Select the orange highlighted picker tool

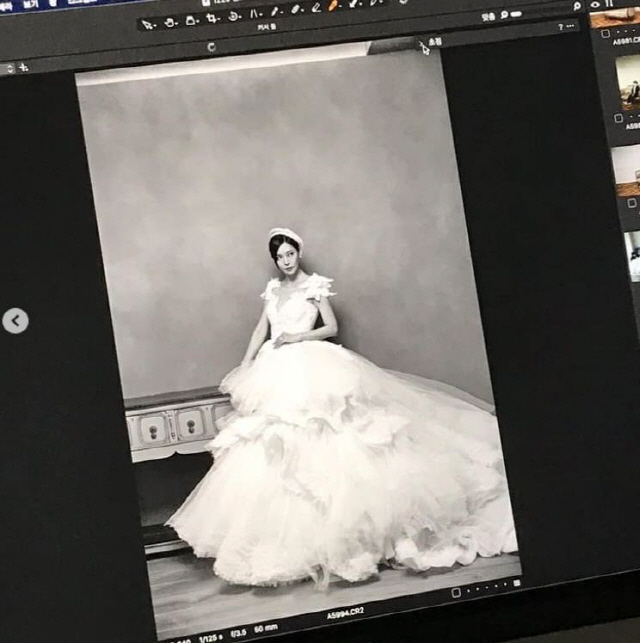[x=334, y=5]
